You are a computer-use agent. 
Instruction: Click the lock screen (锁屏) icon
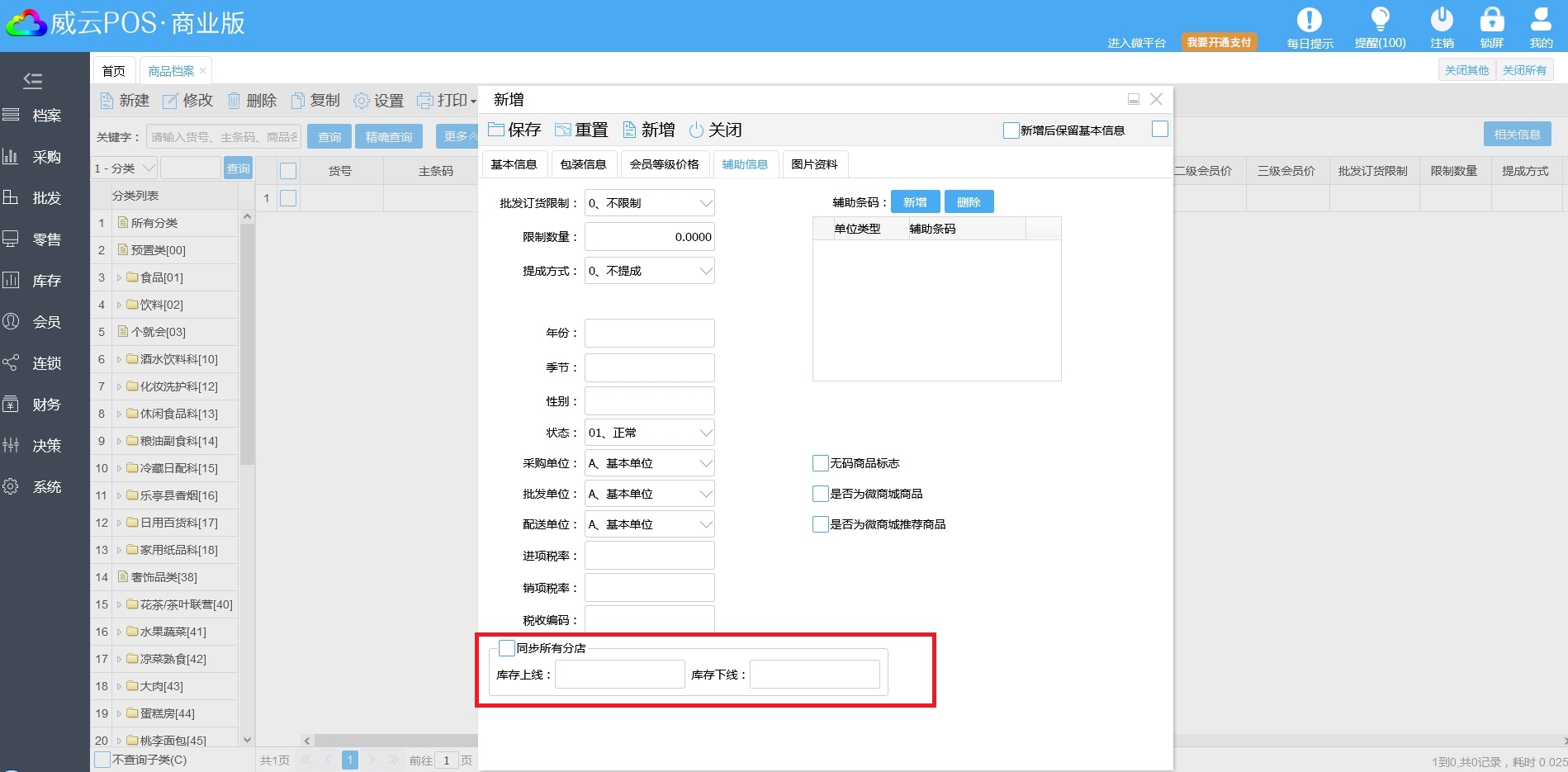point(1491,20)
